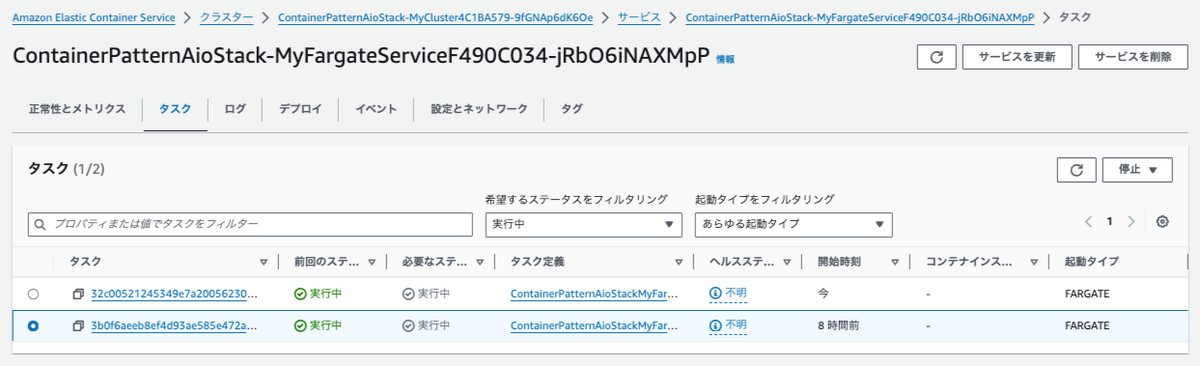Click 今 start time cell
The height and width of the screenshot is (366, 1200).
point(823,294)
